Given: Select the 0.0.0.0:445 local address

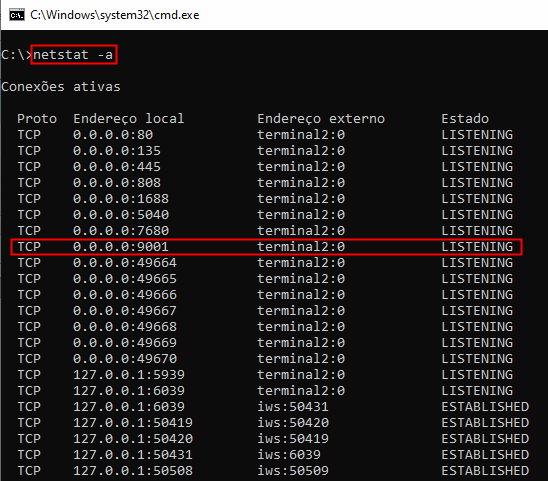Looking at the screenshot, I should 117,167.
